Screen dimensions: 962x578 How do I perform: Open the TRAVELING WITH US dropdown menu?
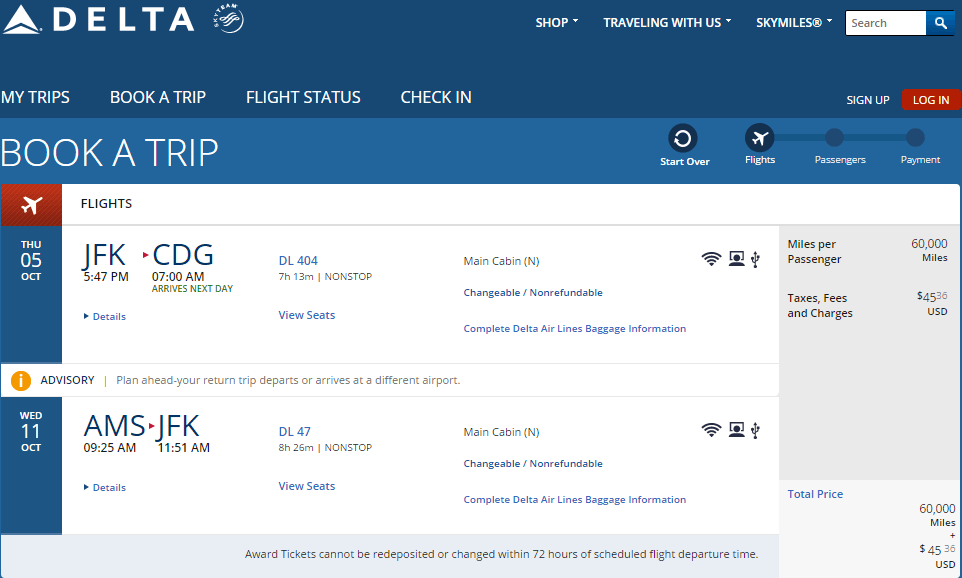click(667, 23)
